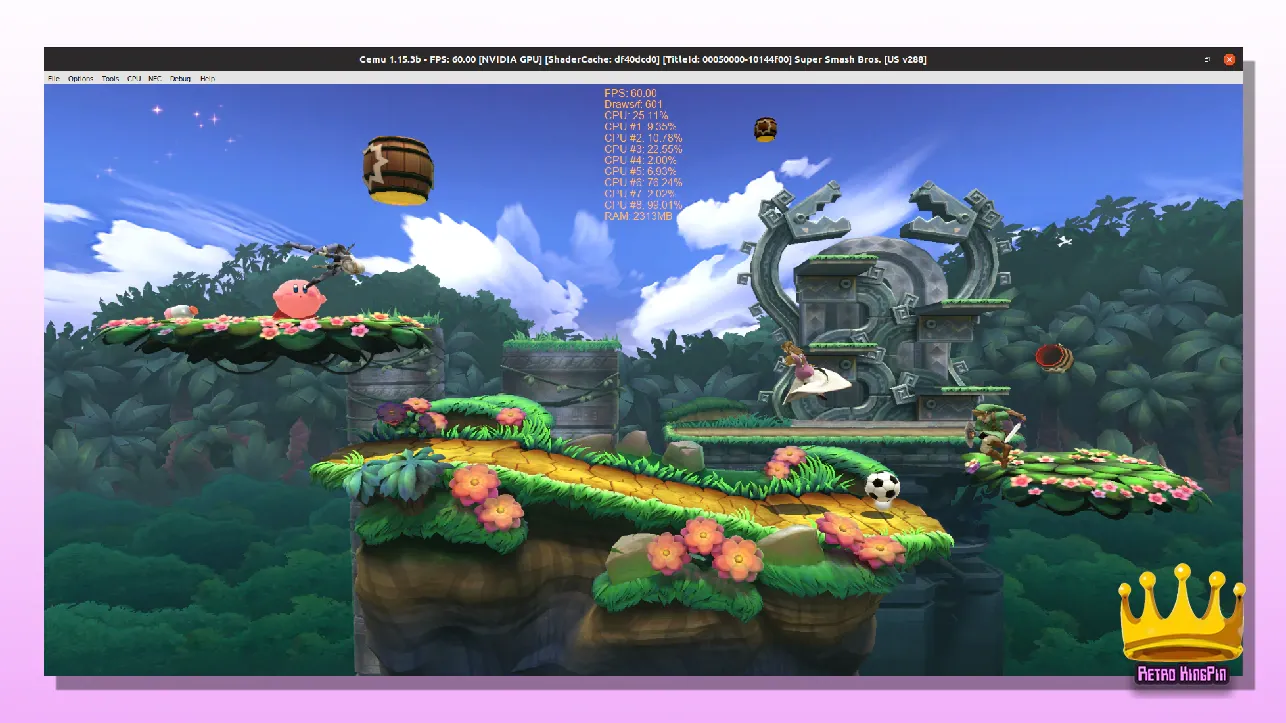Open the CPU menu

click(134, 78)
